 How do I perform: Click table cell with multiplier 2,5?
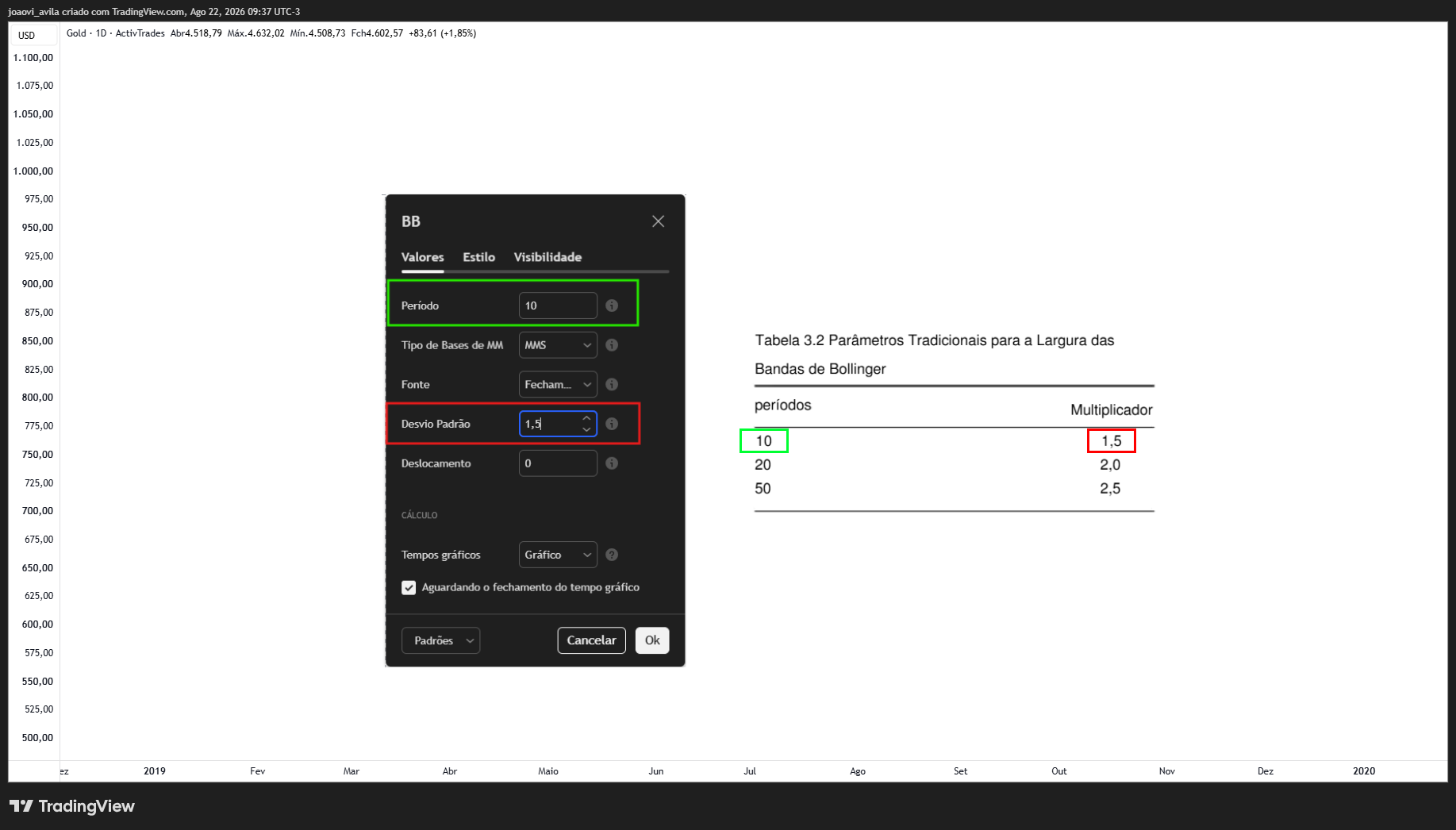1110,489
